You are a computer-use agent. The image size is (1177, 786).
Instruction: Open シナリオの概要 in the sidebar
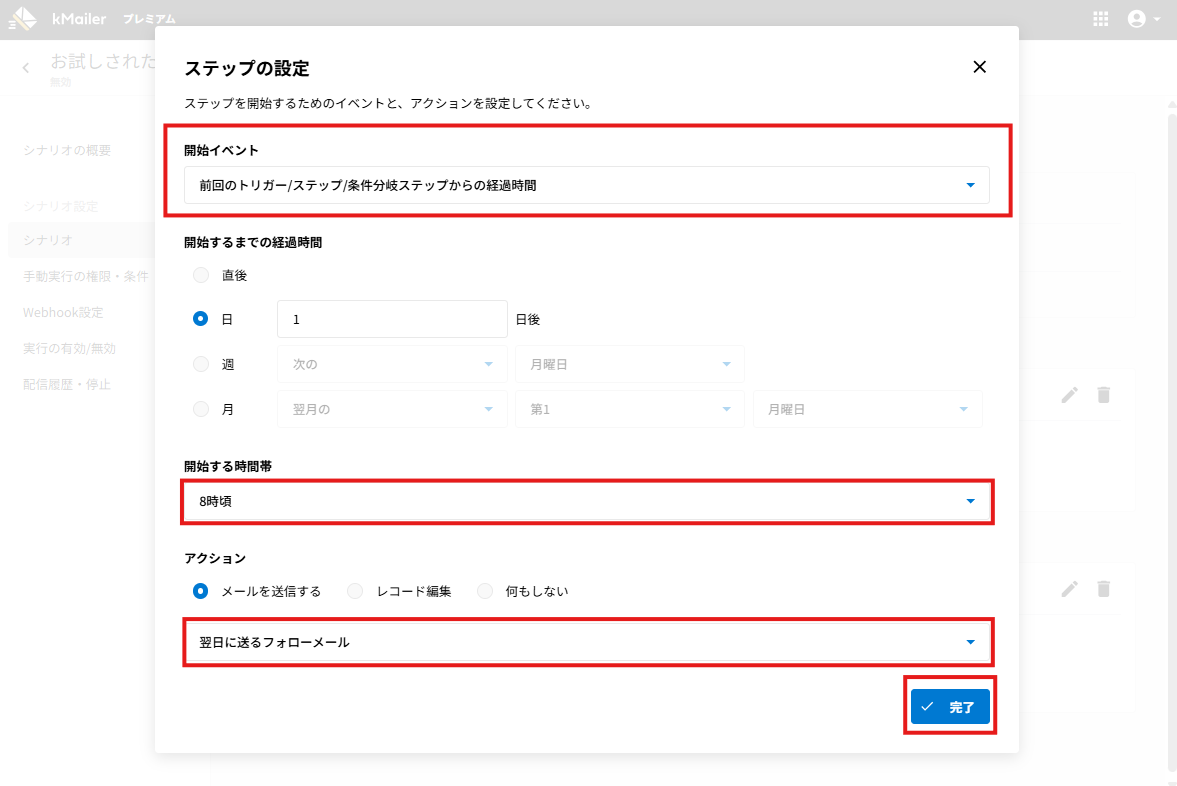(x=67, y=150)
